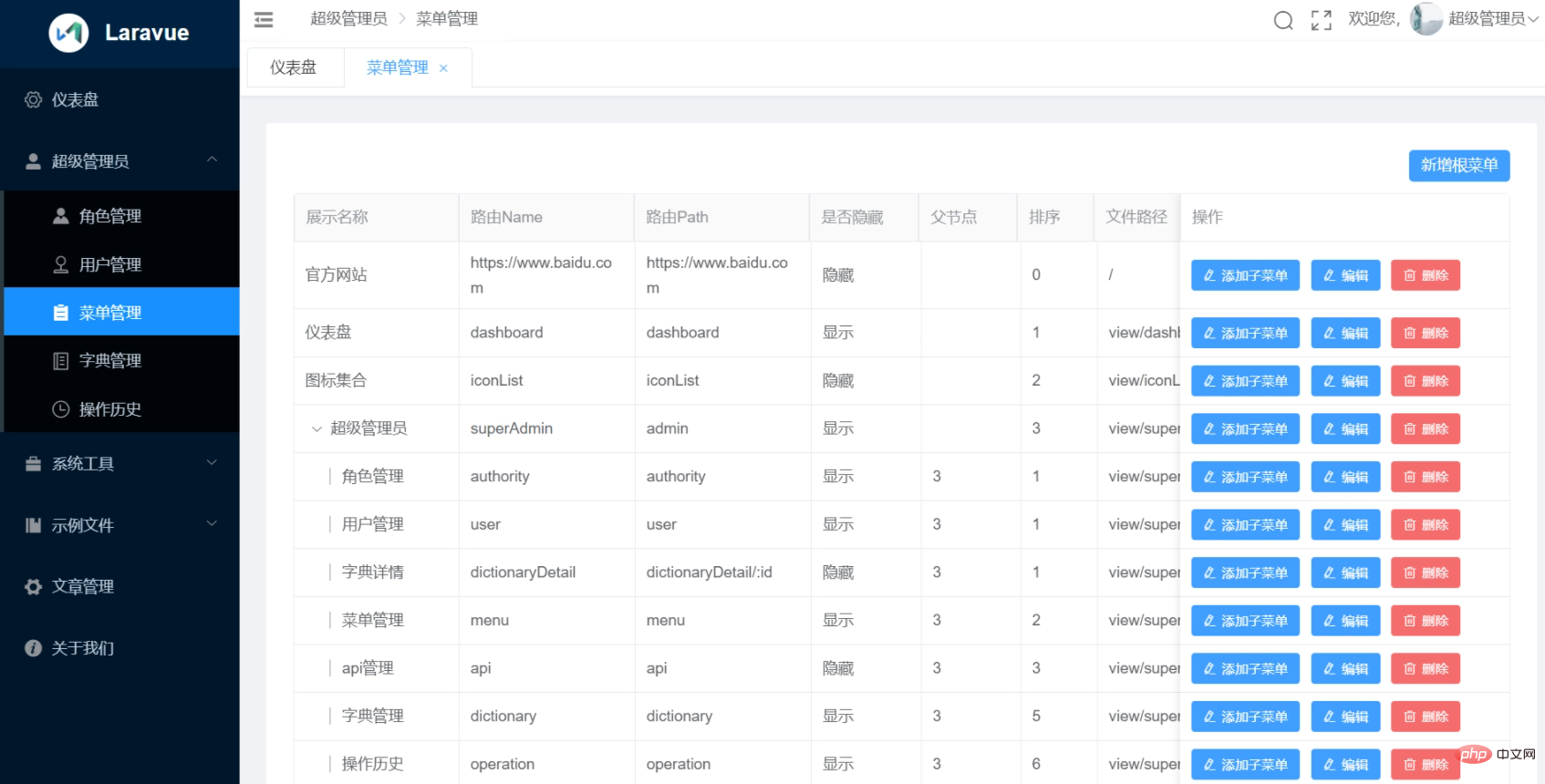The image size is (1545, 784).
Task: Open 字典管理 in the sidebar
Action: click(x=109, y=360)
